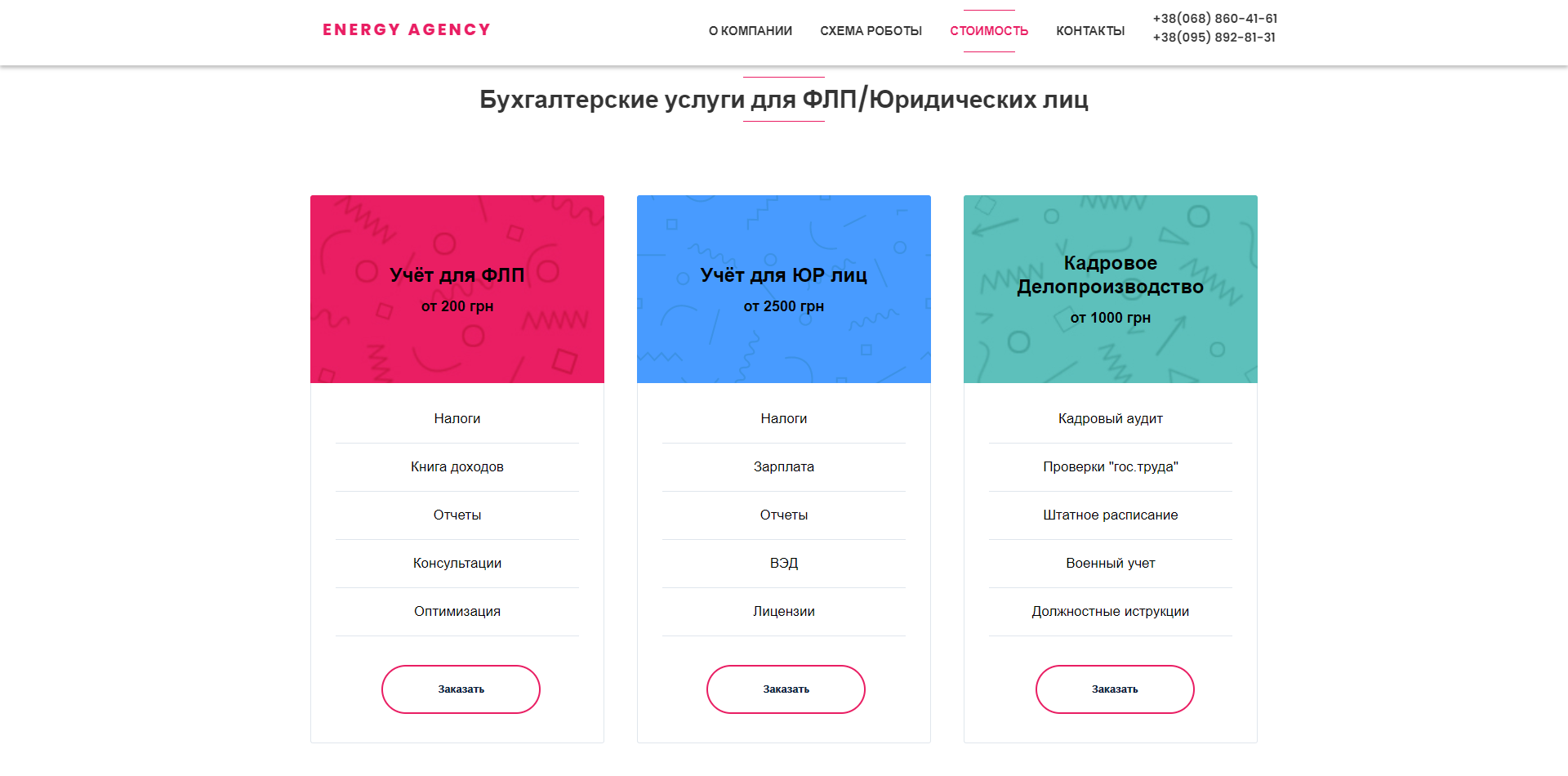Click the +38(095) 892-81-31 phone link
The width and height of the screenshot is (1568, 776).
tap(1214, 38)
